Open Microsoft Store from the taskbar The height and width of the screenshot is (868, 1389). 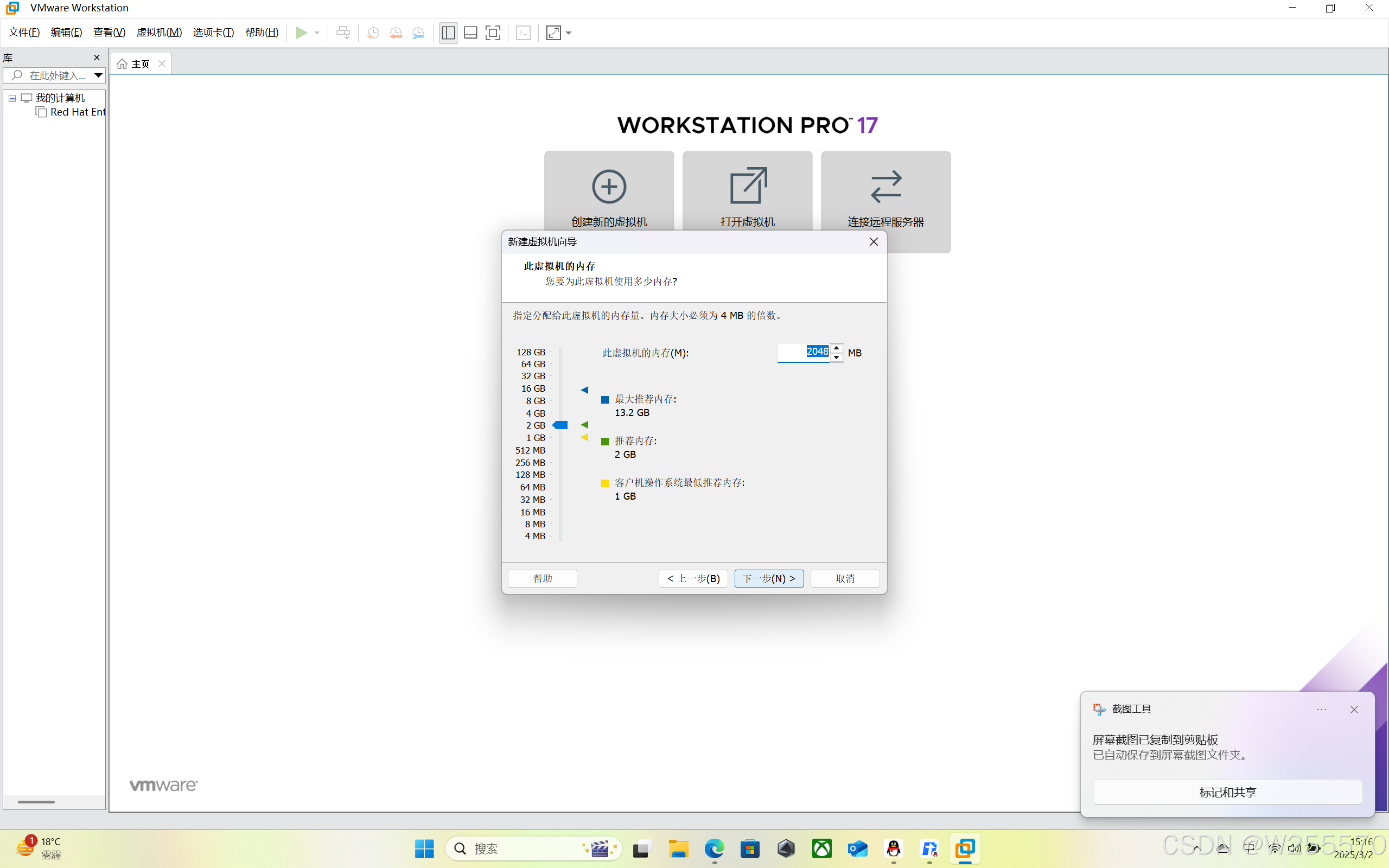tap(750, 848)
